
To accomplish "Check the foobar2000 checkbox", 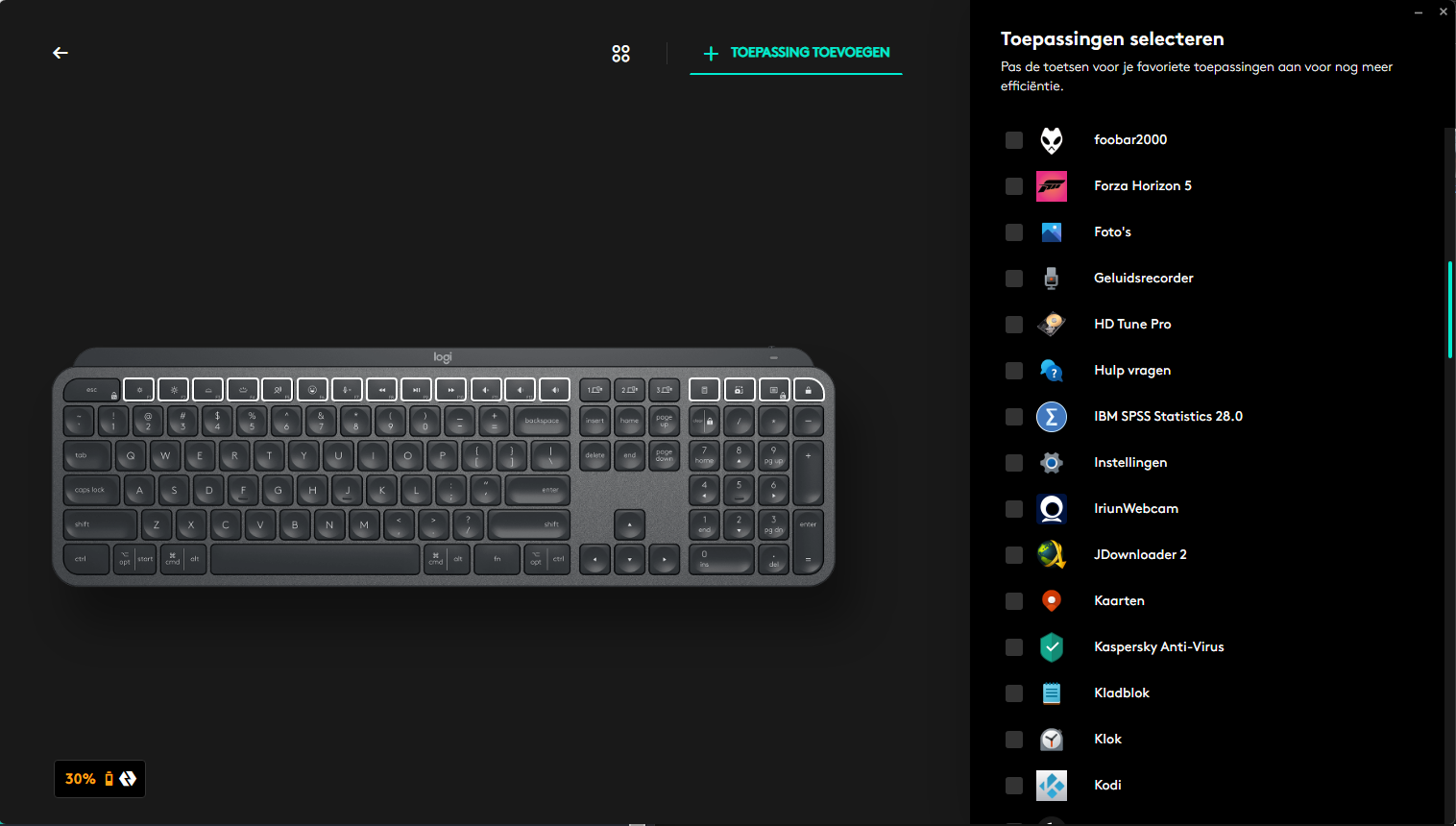I will pyautogui.click(x=1014, y=140).
